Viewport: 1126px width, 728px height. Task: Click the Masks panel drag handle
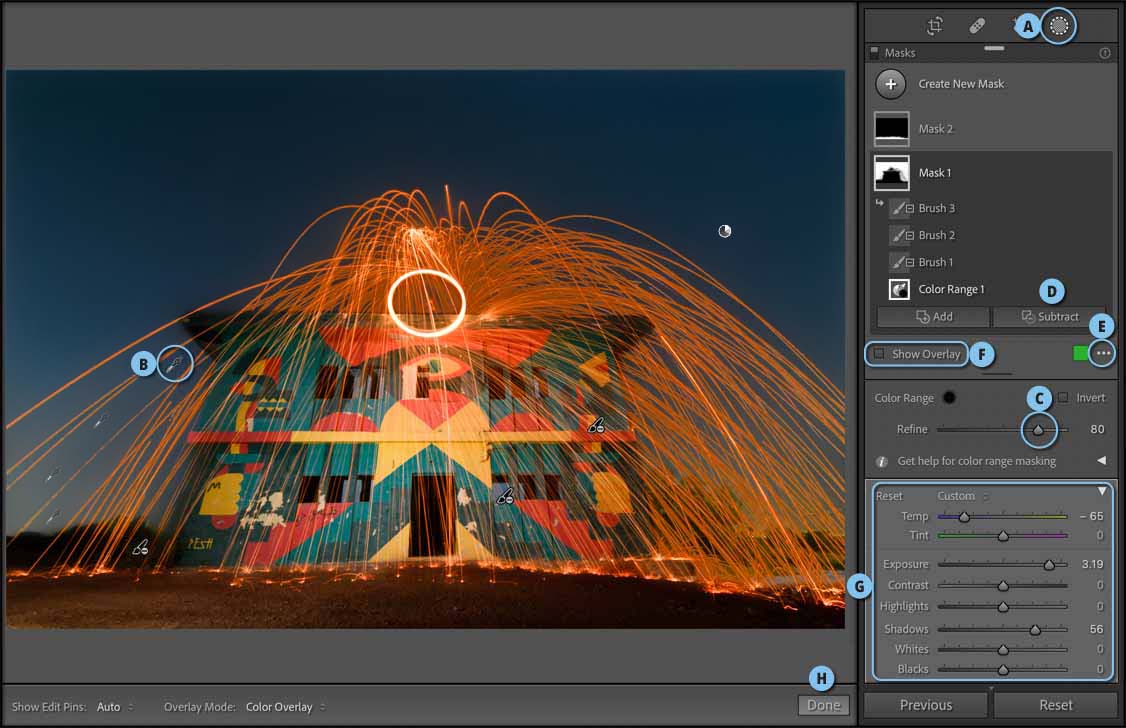(x=995, y=48)
